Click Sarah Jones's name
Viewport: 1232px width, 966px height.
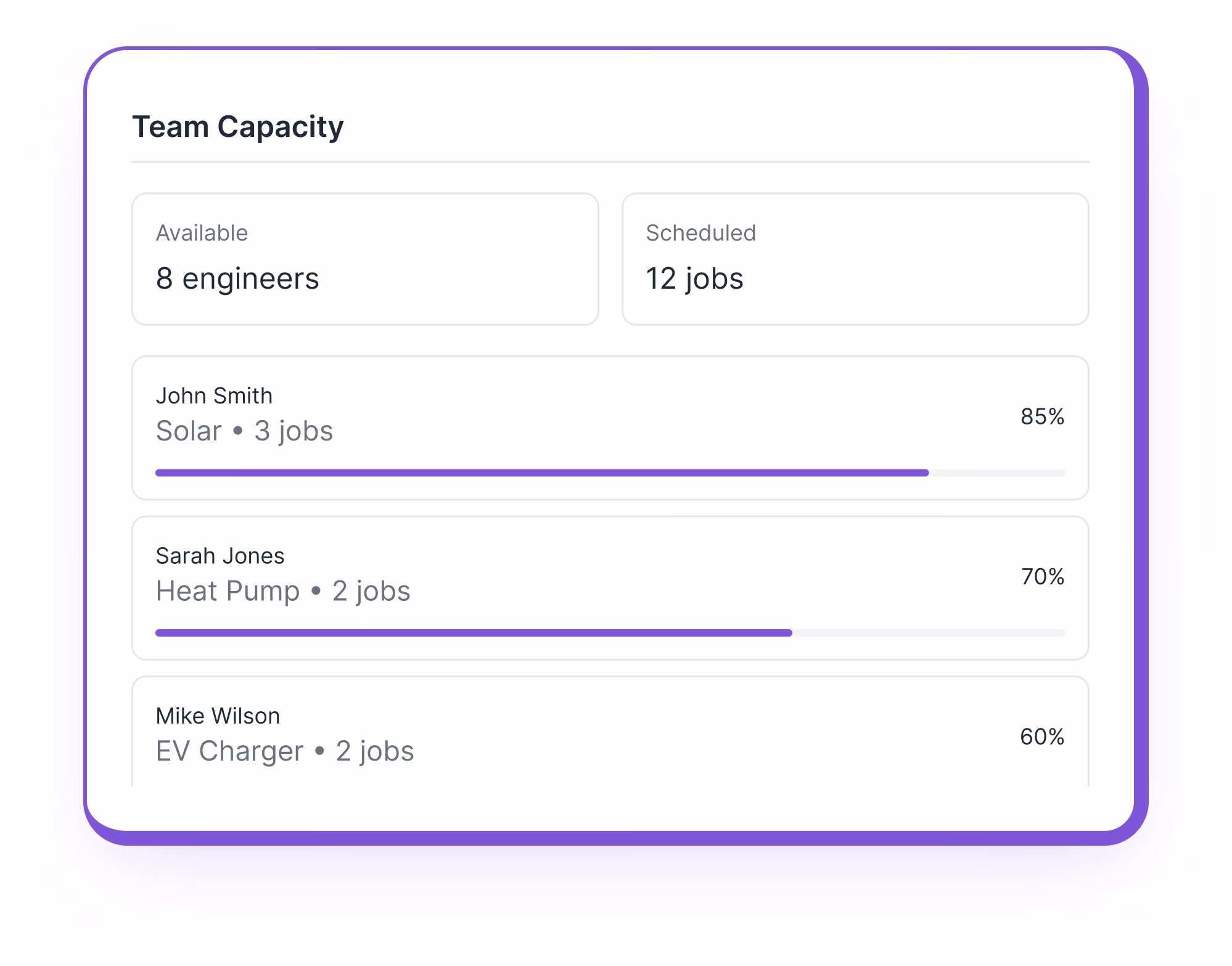coord(220,556)
